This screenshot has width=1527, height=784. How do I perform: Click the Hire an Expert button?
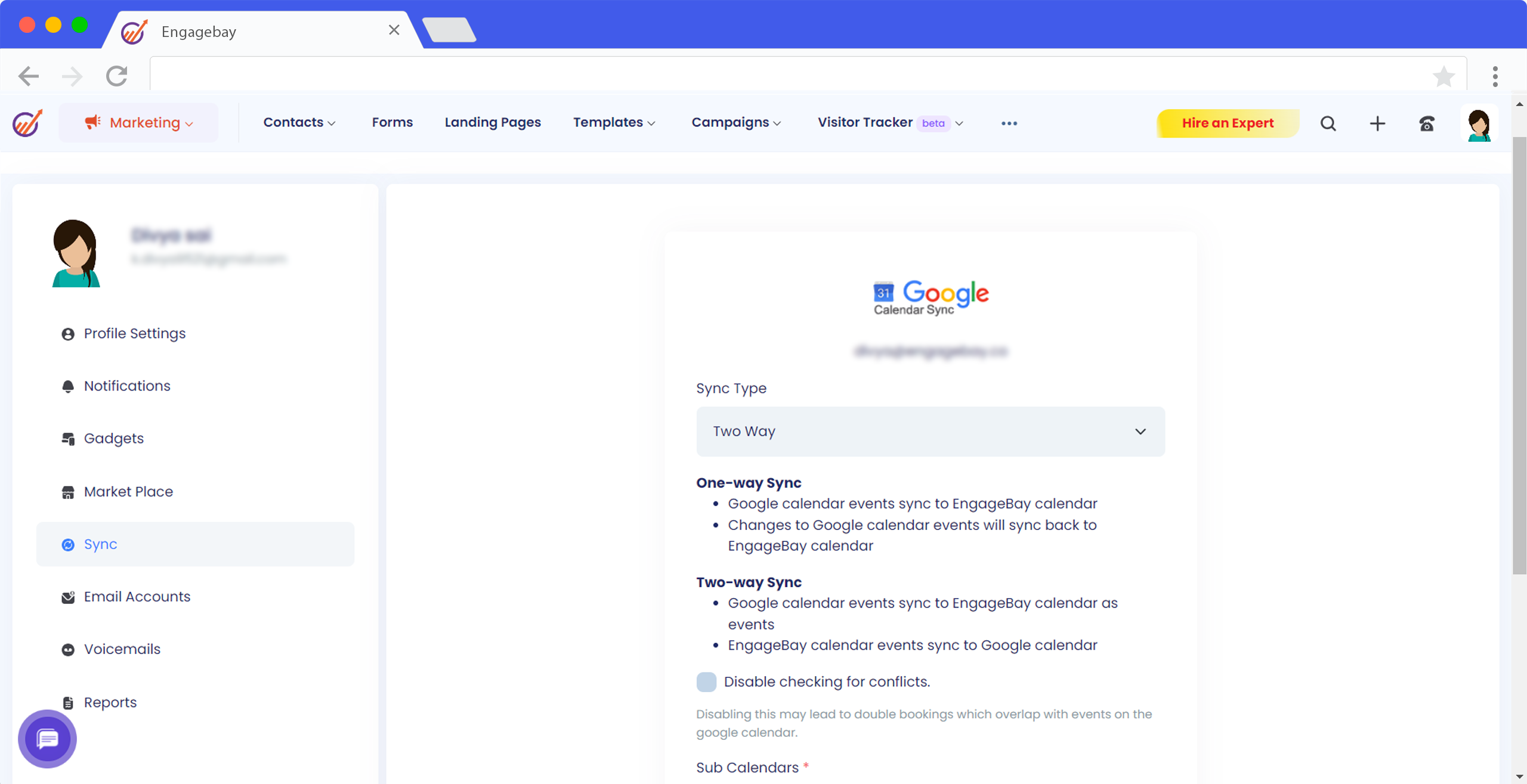[1228, 123]
